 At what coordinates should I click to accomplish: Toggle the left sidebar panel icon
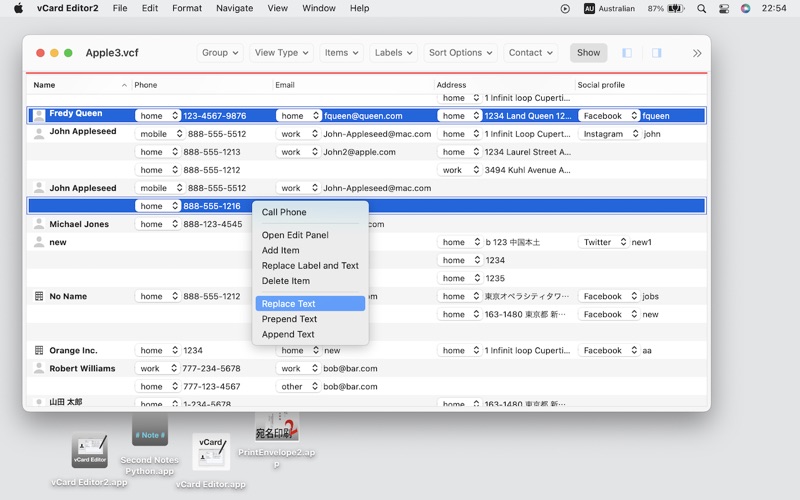(627, 53)
